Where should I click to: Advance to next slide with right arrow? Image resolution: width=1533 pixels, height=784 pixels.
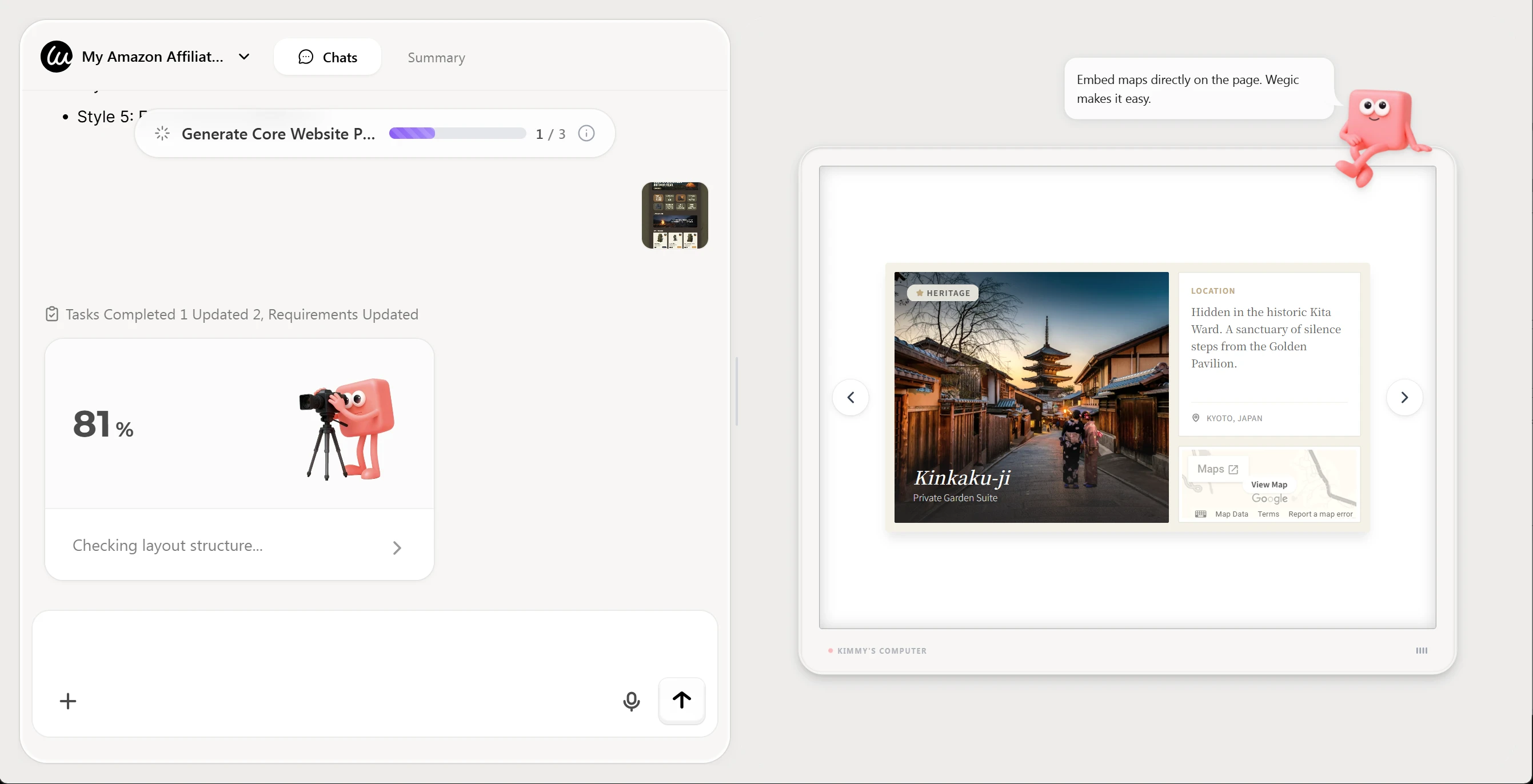pos(1404,397)
